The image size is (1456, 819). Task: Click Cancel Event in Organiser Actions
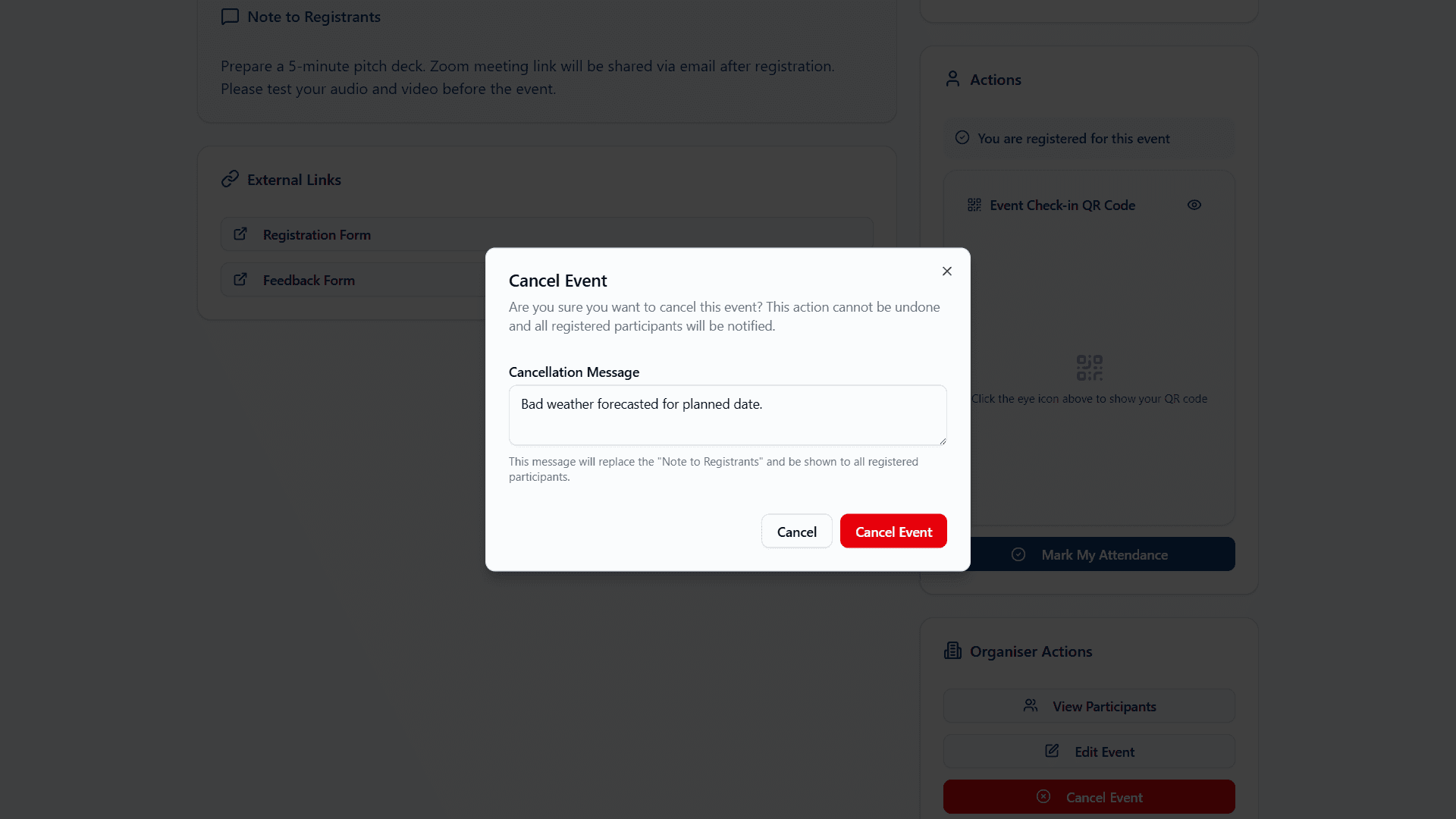click(1089, 797)
